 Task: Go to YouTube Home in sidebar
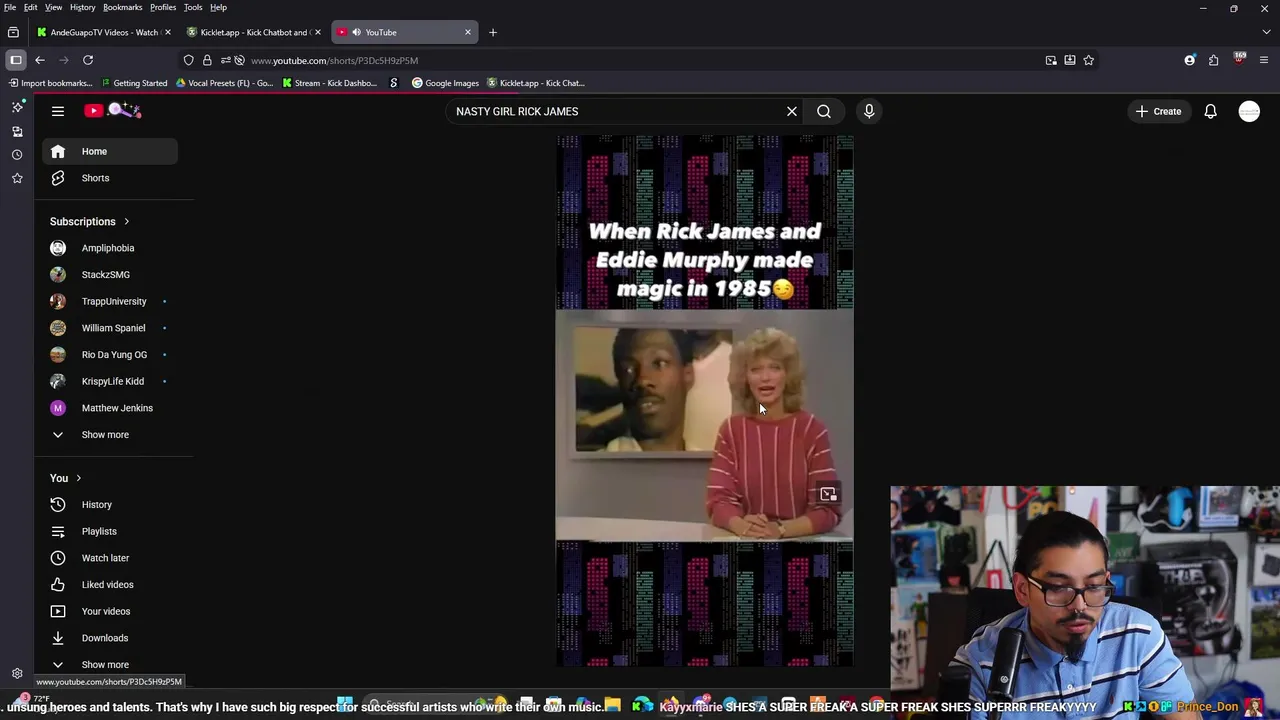coord(110,151)
